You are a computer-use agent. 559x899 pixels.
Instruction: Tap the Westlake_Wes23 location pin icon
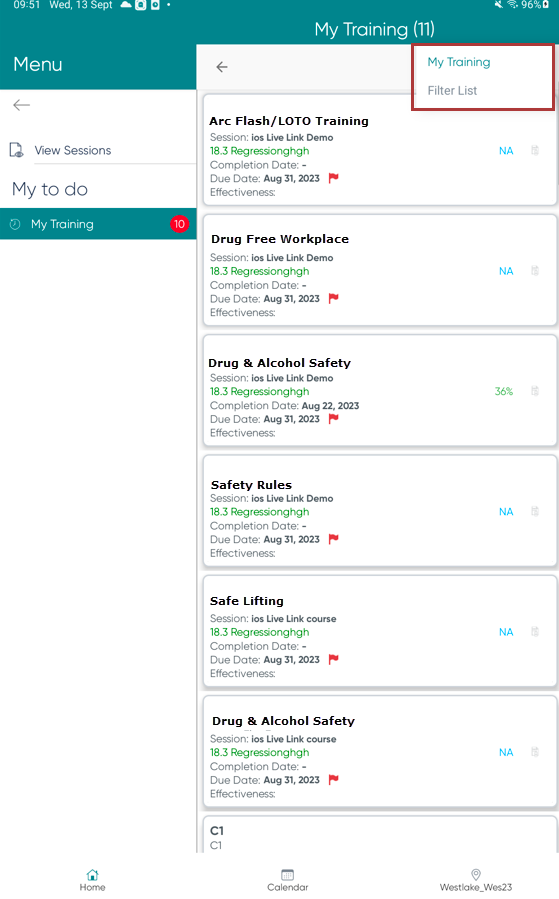pos(476,874)
